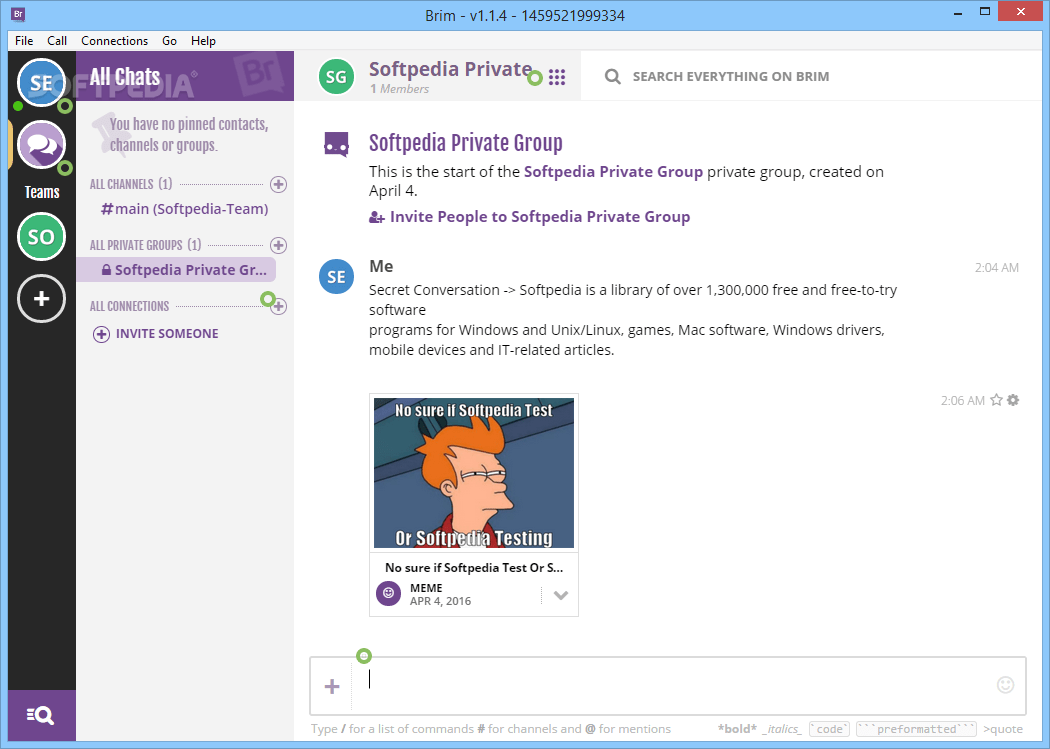The image size is (1050, 749).
Task: Click Invite People to Softpedia Private Group
Action: (530, 217)
